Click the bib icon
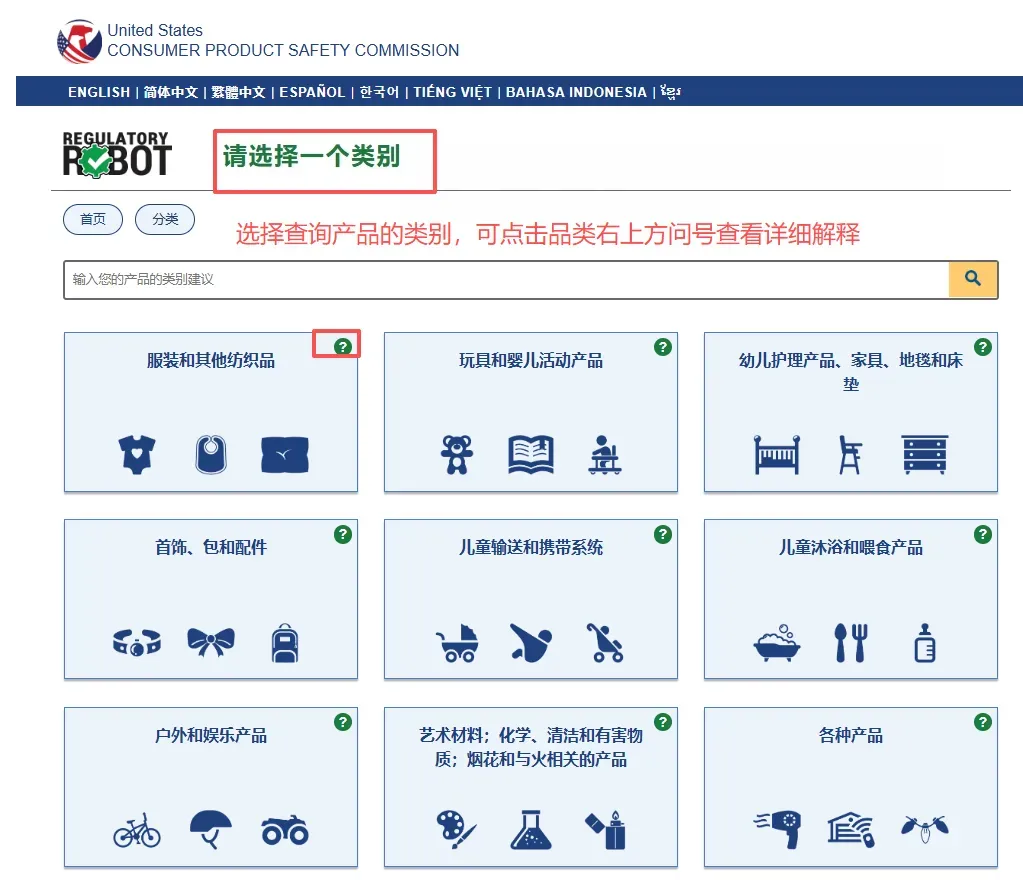 coord(211,454)
